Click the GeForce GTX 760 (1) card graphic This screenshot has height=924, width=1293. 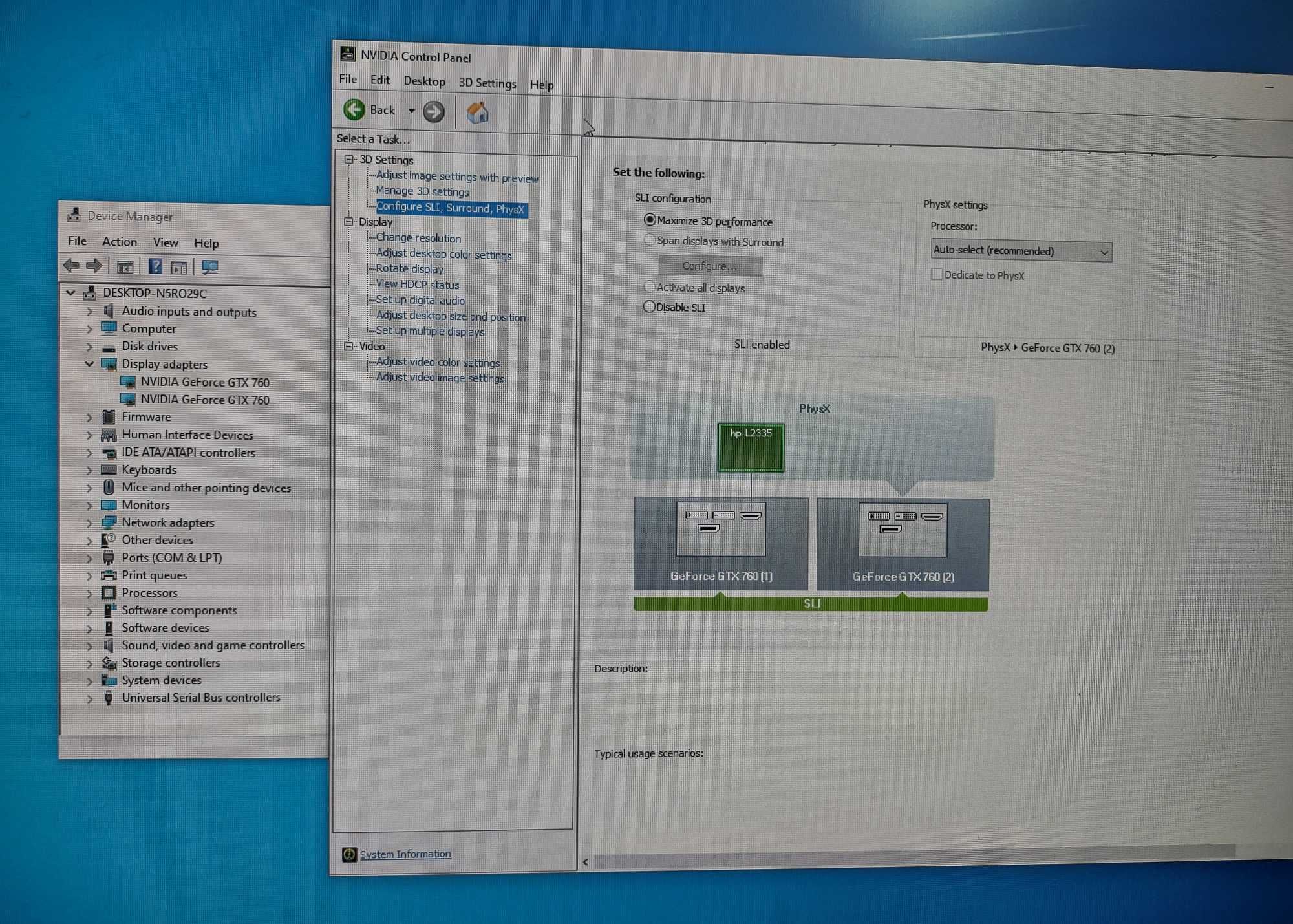coord(721,543)
